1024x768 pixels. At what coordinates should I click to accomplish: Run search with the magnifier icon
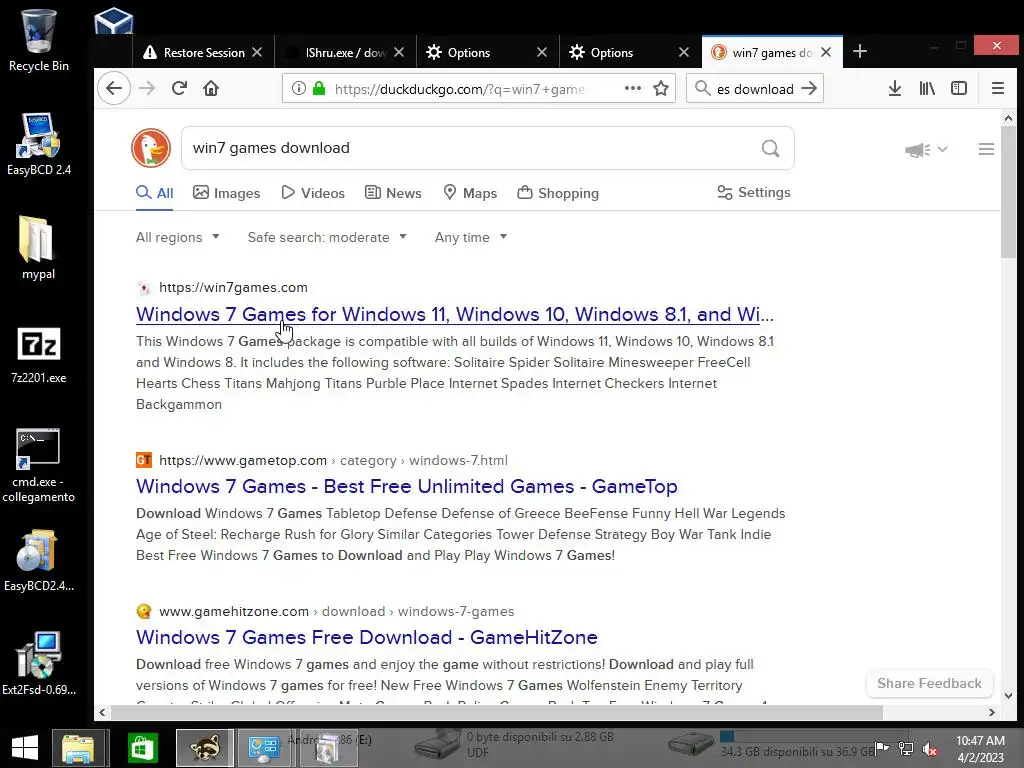click(771, 148)
